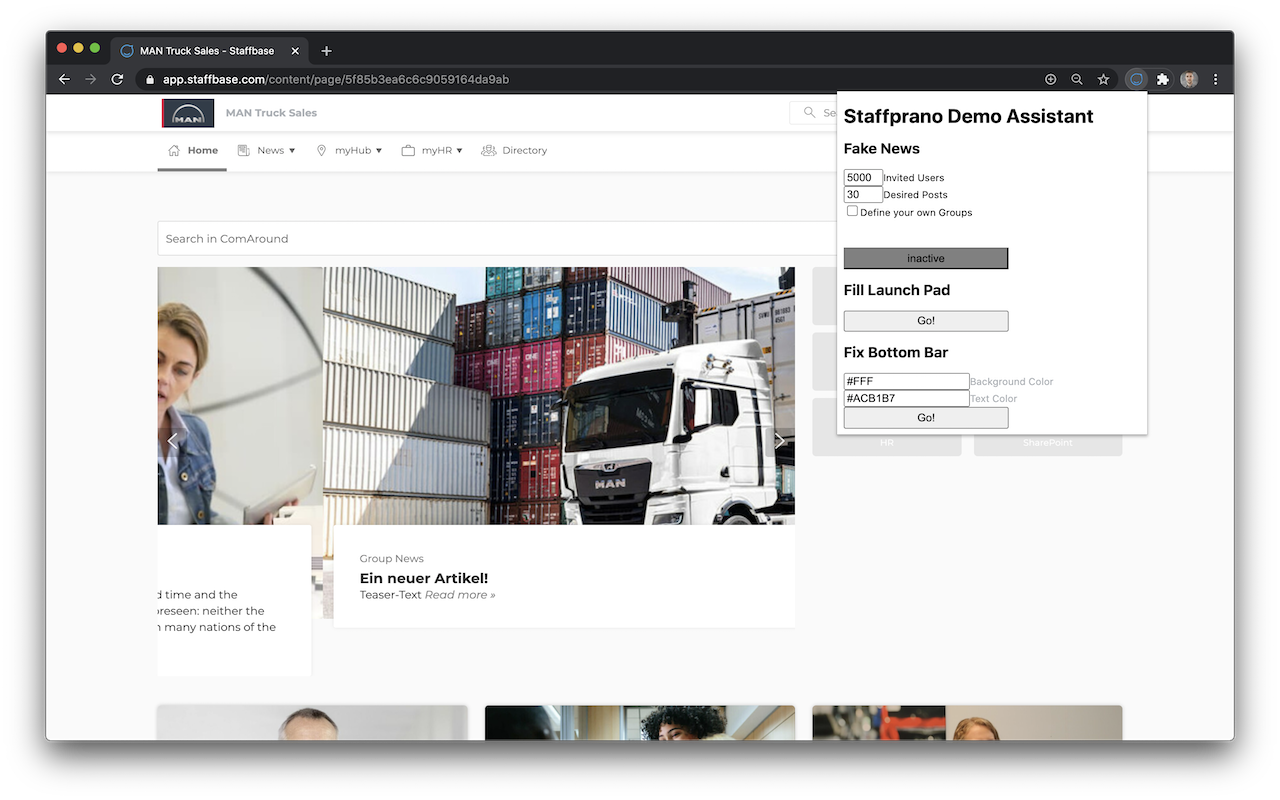The image size is (1280, 800).
Task: Click the zoom magnifier icon in address bar
Action: [1077, 79]
